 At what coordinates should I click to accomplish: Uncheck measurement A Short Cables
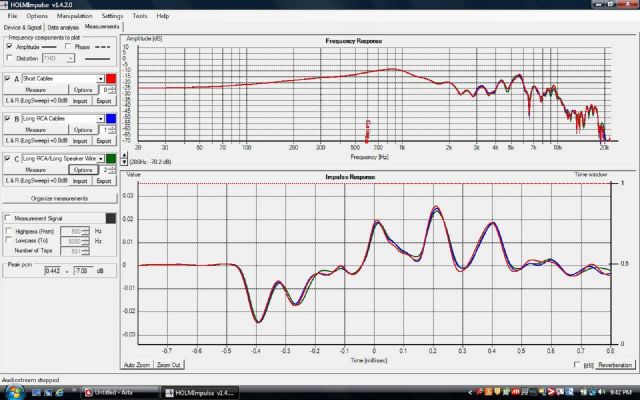click(x=7, y=78)
